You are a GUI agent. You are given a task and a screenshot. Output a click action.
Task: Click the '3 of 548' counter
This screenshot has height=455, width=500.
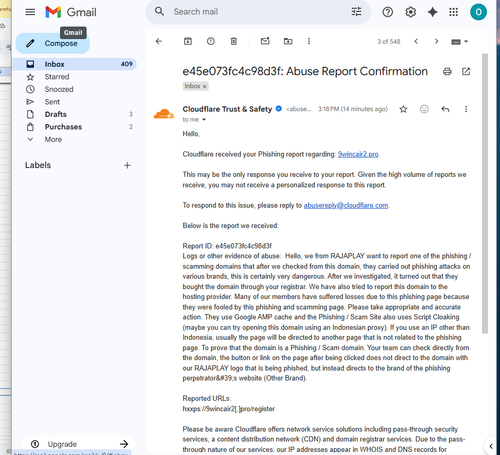[x=389, y=42]
